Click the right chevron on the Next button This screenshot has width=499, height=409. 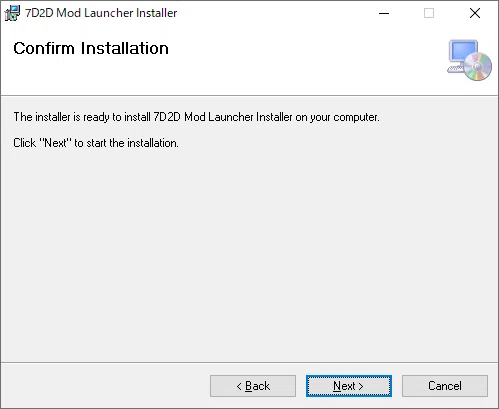[x=360, y=386]
